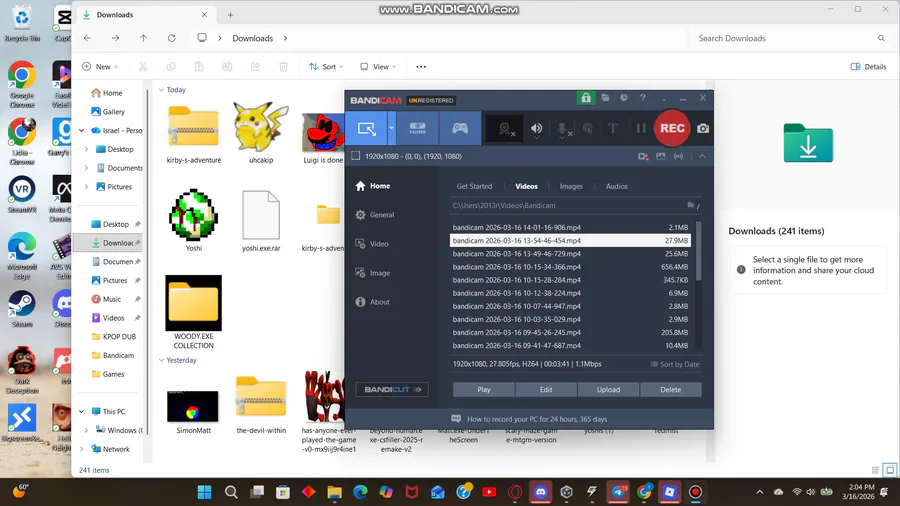
Task: Collapse the Yesterday group in Downloads
Action: click(161, 360)
